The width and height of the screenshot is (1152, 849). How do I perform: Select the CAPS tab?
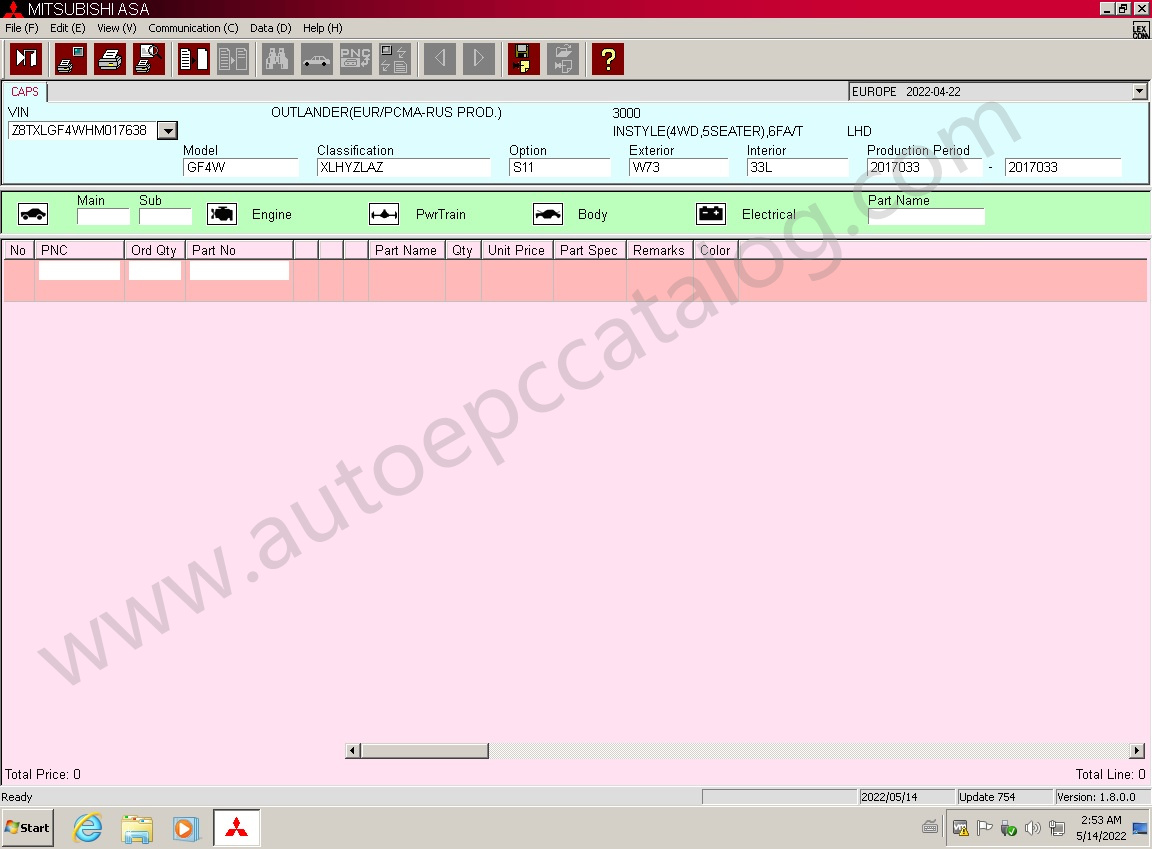[25, 92]
